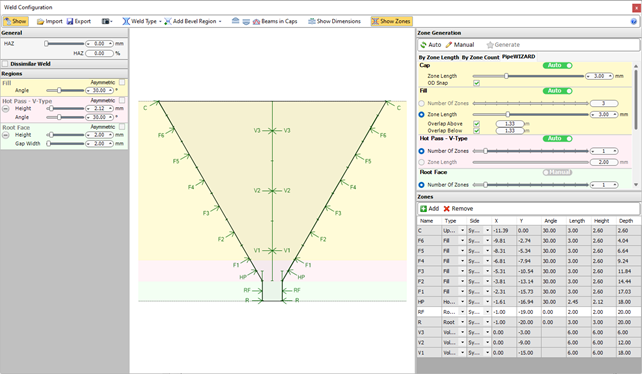Click the Manual zone generation button
642x374 pixels.
pos(459,45)
